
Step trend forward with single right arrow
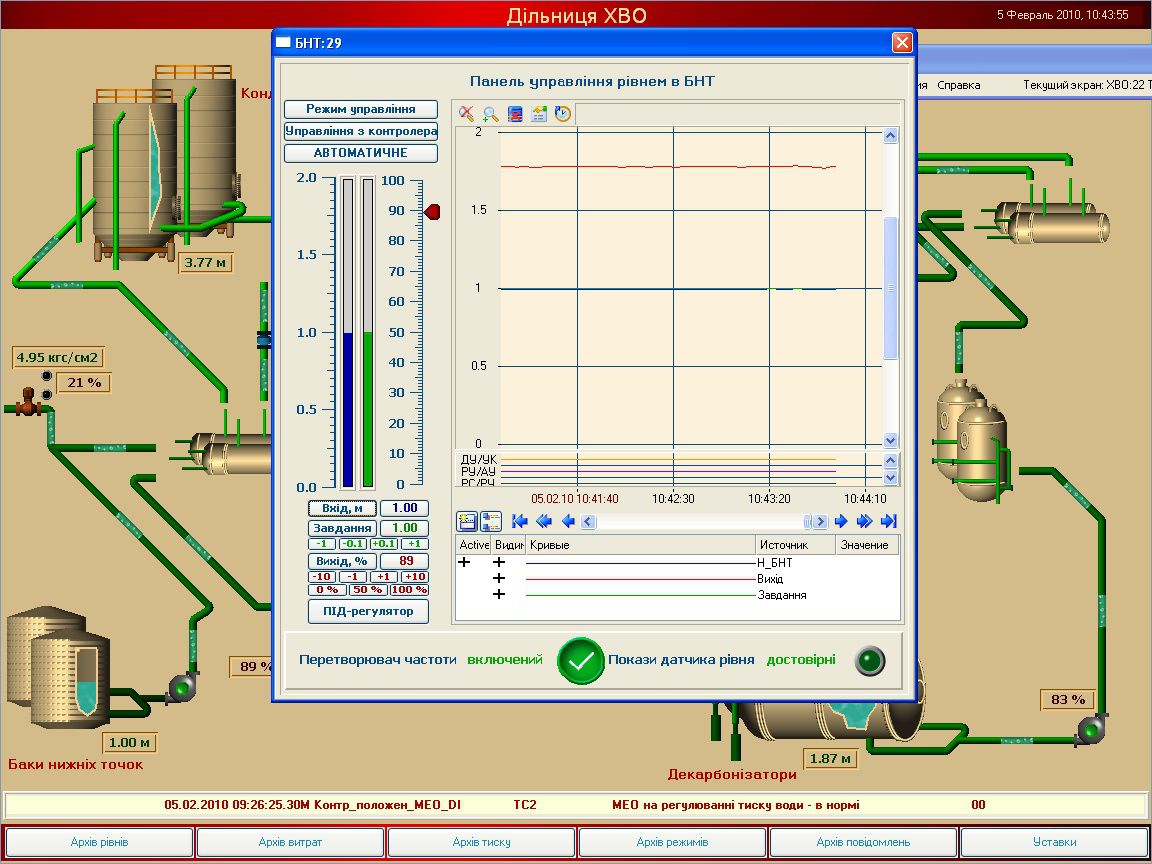[841, 521]
